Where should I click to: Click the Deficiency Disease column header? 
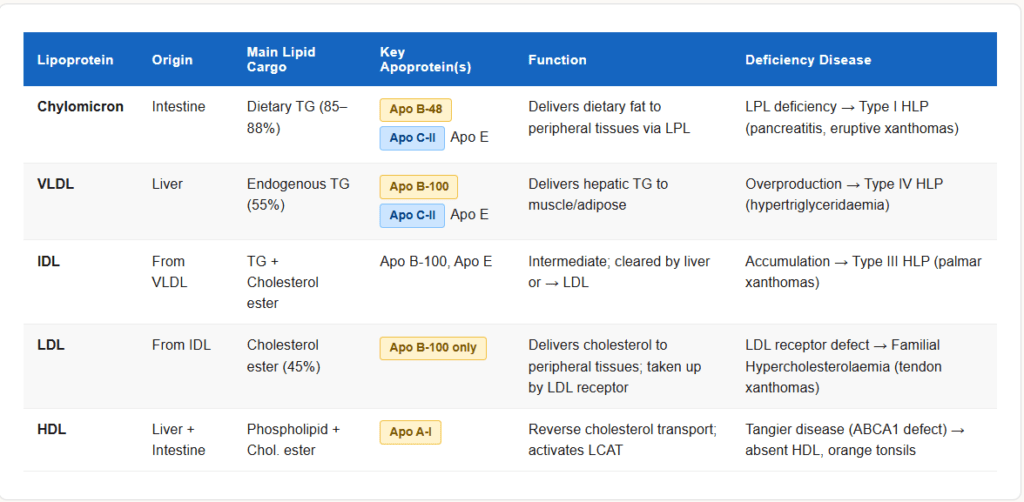(808, 60)
